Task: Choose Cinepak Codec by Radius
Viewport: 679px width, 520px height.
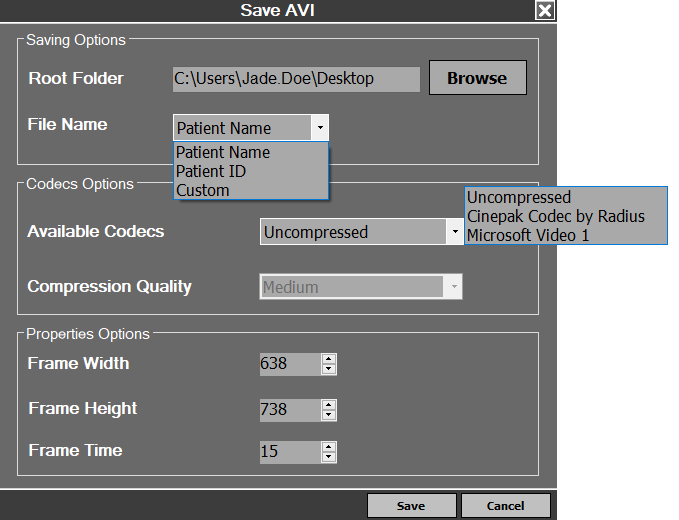Action: click(x=556, y=216)
